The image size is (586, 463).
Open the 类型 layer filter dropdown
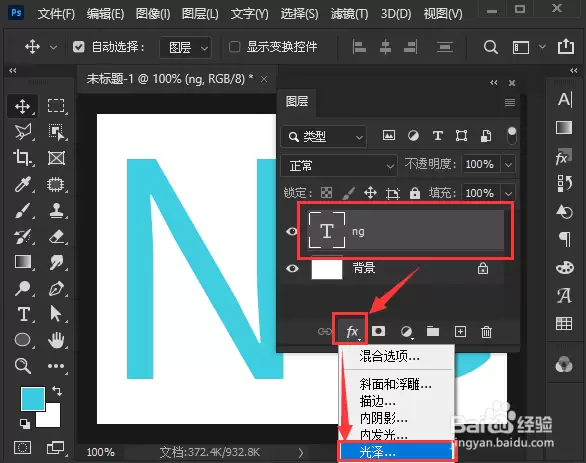click(x=324, y=136)
